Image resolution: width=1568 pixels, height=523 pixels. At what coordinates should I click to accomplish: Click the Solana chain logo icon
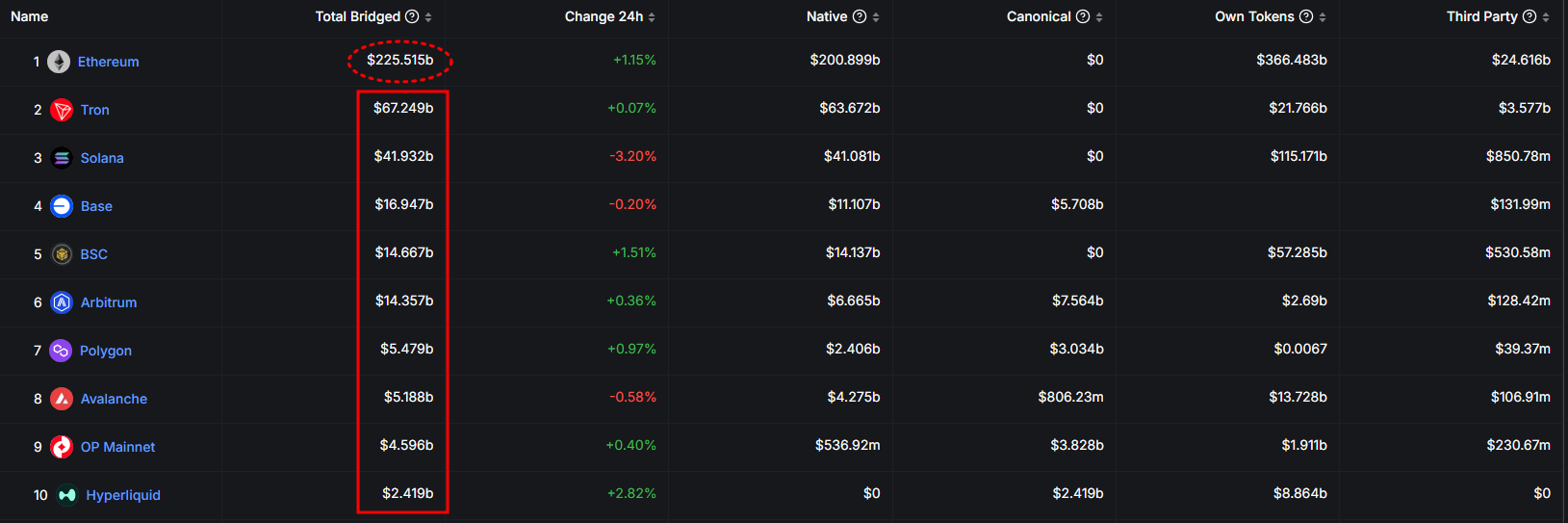point(62,158)
